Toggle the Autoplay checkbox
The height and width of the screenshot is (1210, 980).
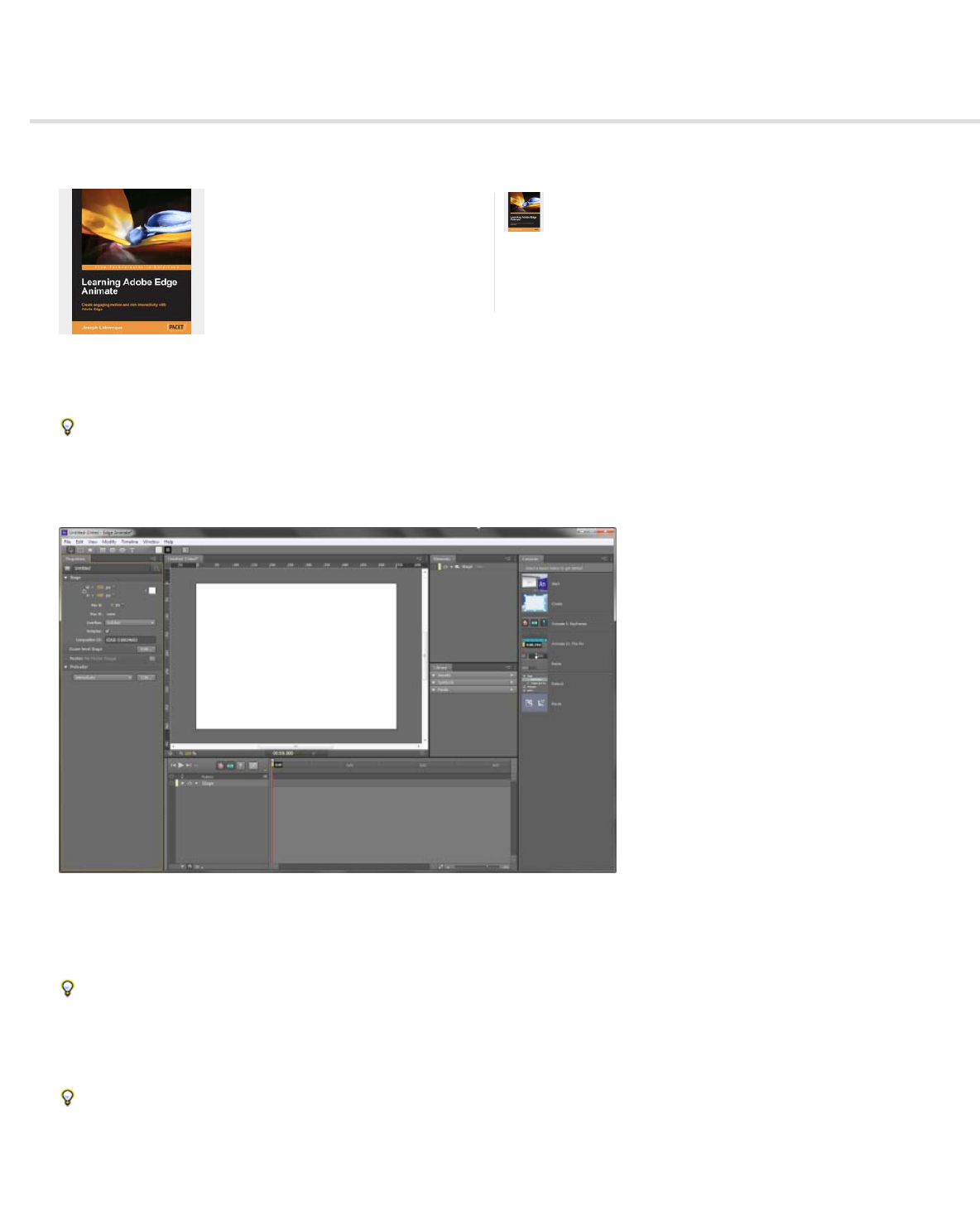[108, 631]
